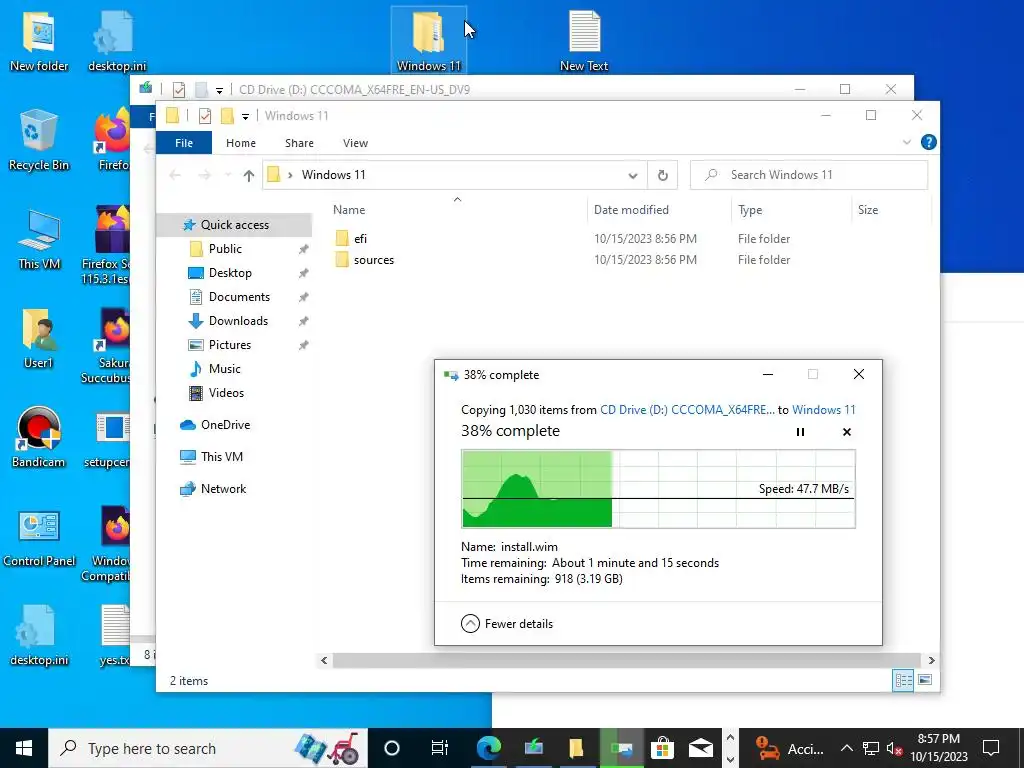The width and height of the screenshot is (1024, 768).
Task: Switch to large icons view button
Action: point(925,680)
